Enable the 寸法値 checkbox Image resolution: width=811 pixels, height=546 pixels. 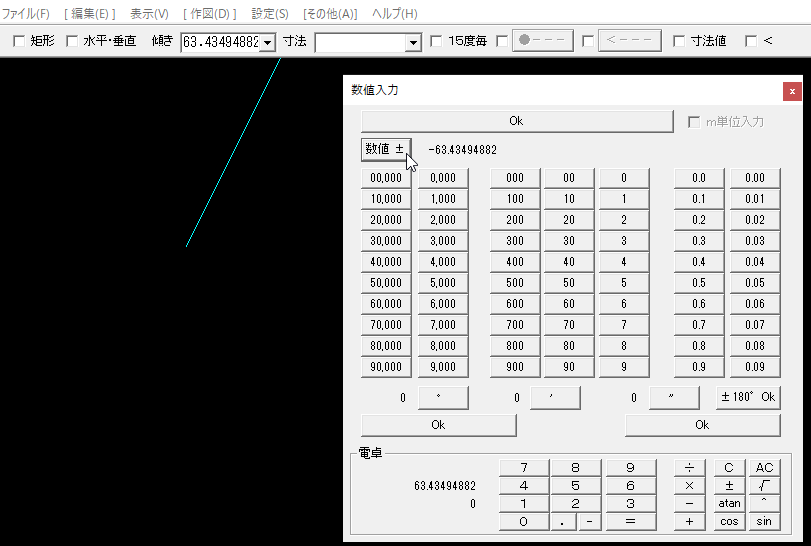tap(679, 41)
